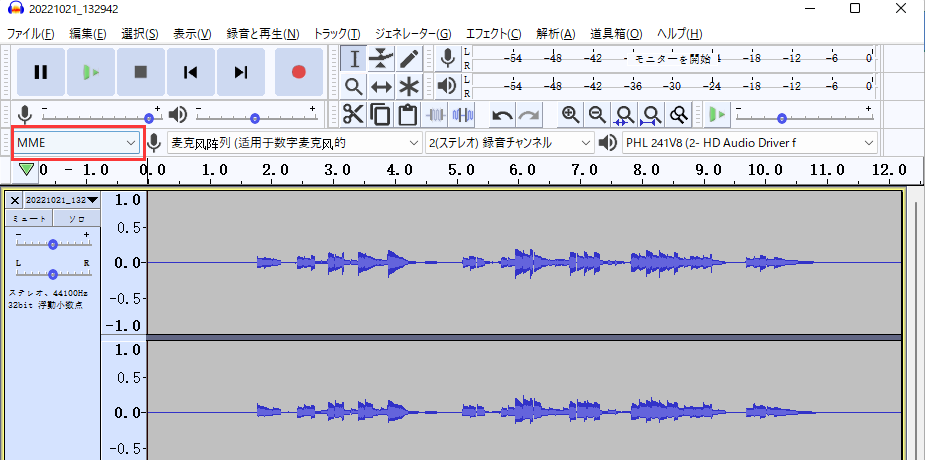The height and width of the screenshot is (460, 925).
Task: Click the 10.0 mark on the timeline ruler
Action: (765, 170)
